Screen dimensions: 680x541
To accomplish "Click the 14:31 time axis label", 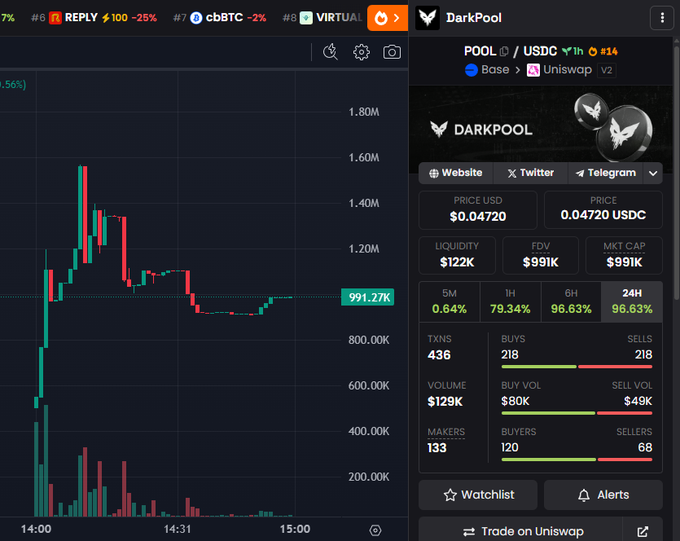I will click(x=177, y=529).
